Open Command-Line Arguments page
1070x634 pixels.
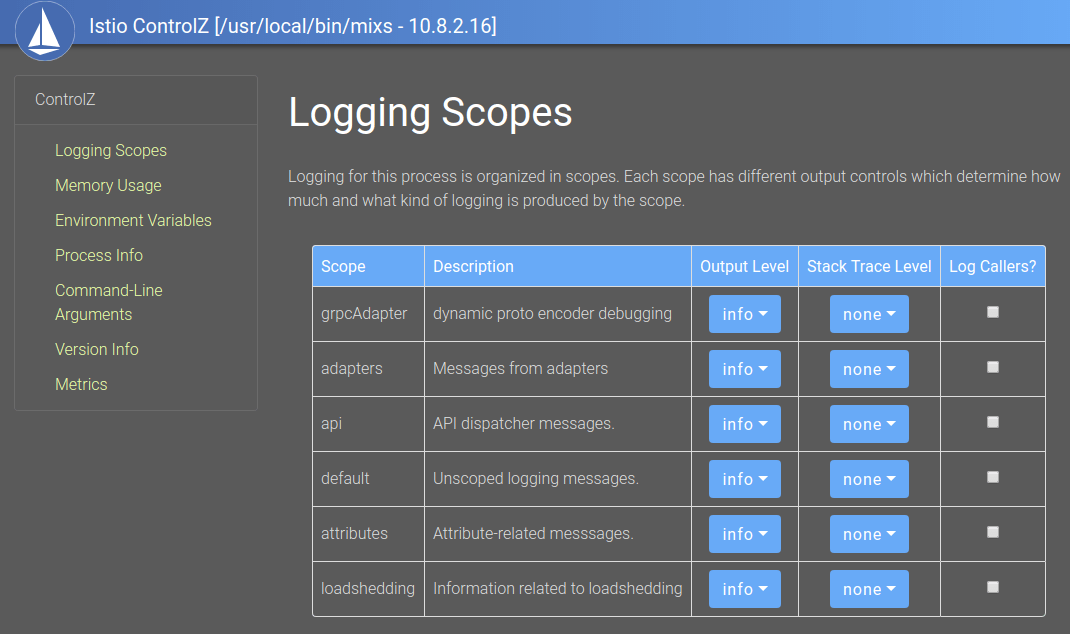(108, 302)
